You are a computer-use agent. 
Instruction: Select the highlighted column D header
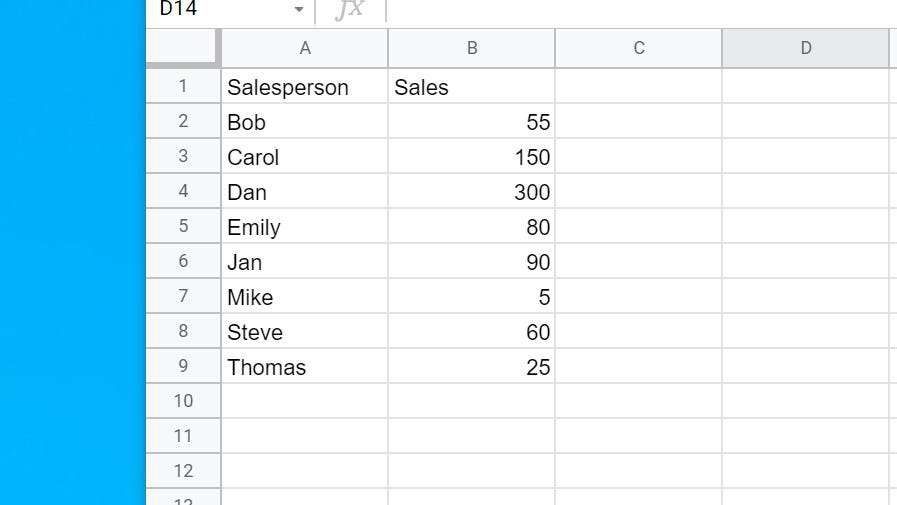[x=805, y=48]
